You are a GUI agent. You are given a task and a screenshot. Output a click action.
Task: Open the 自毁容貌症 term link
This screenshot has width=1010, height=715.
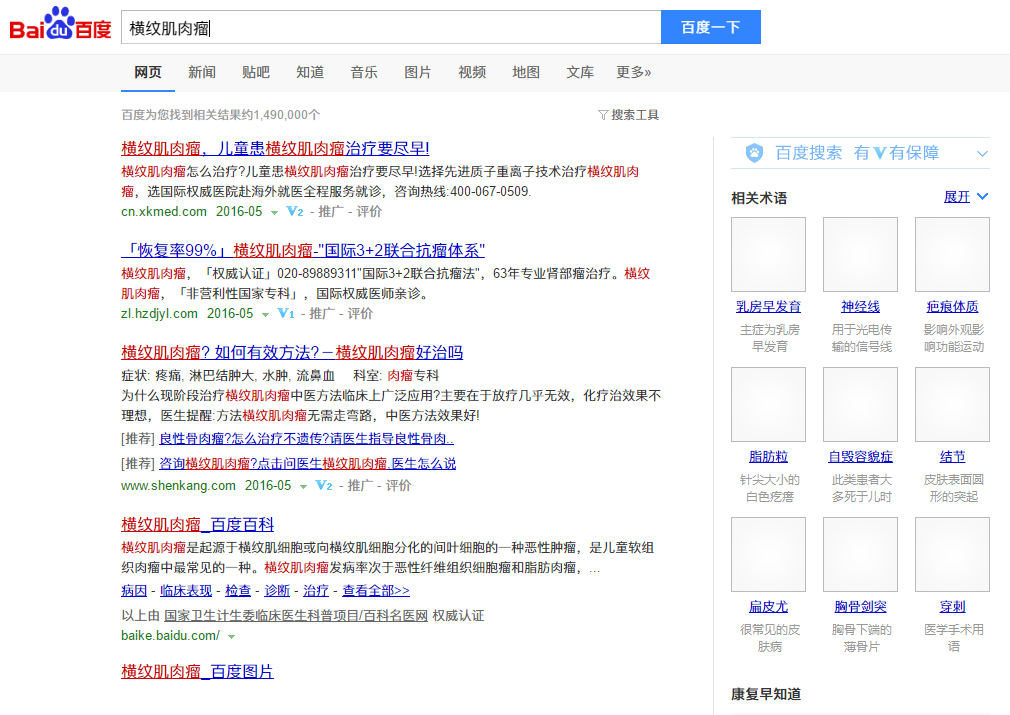[x=861, y=457]
